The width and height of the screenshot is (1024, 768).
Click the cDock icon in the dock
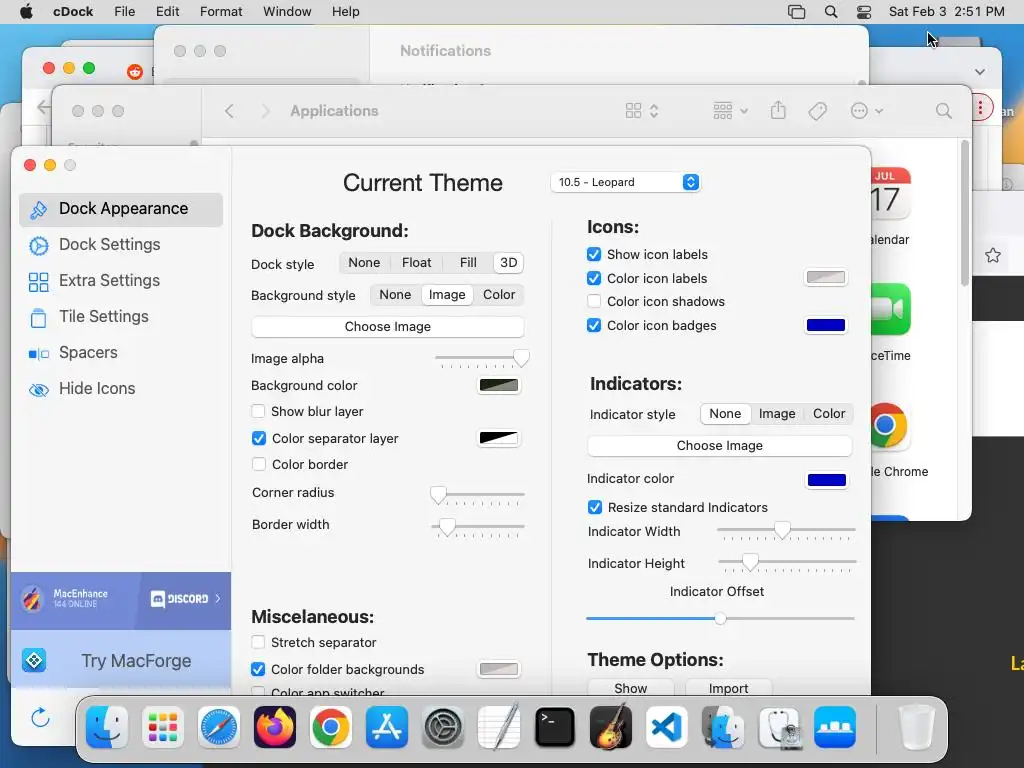835,727
